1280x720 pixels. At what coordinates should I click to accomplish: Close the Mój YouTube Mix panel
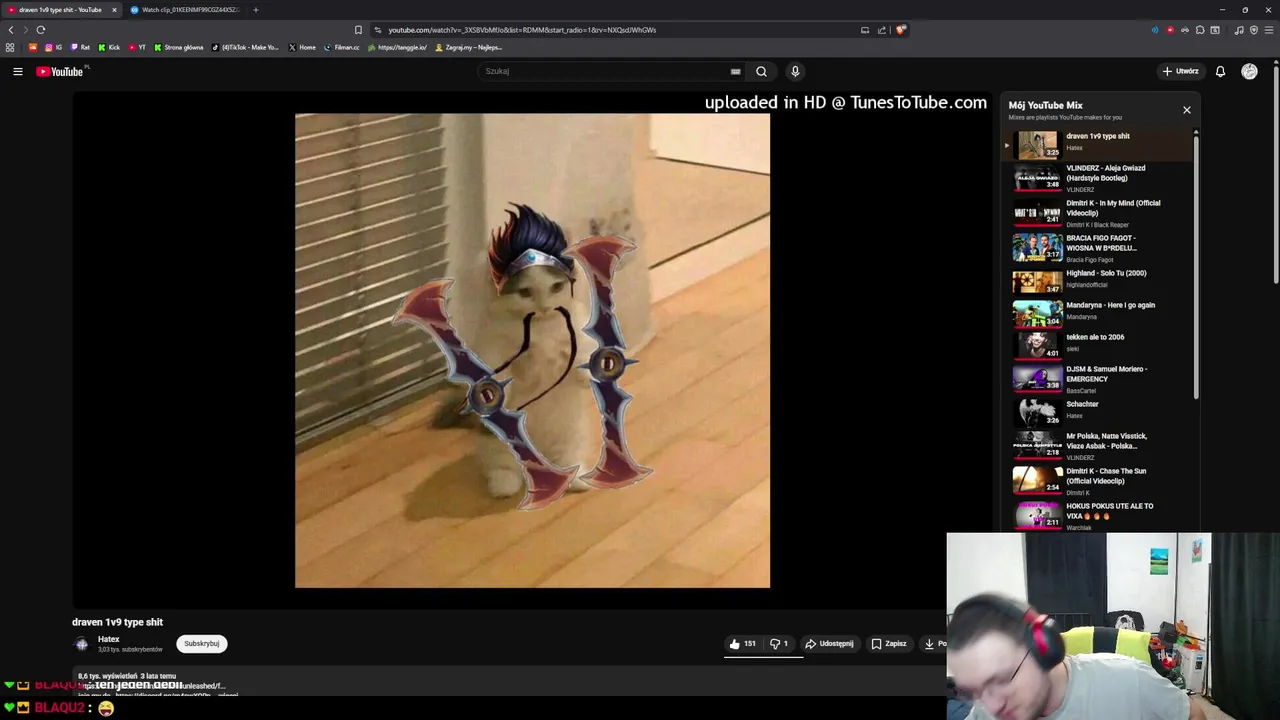1187,110
